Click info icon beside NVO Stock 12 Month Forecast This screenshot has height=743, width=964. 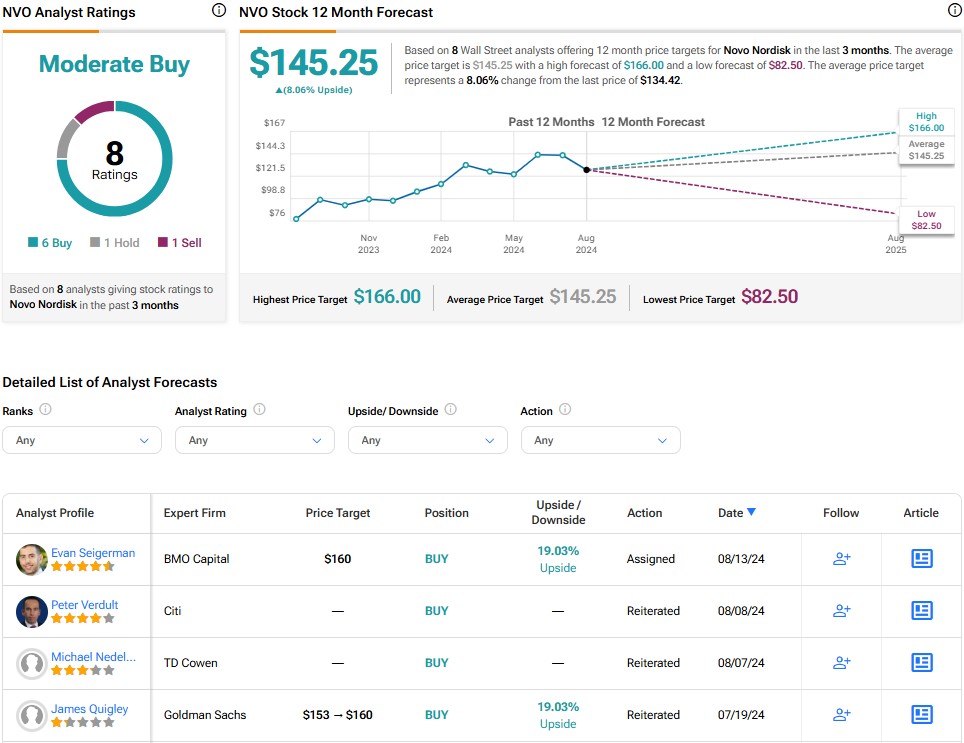954,11
